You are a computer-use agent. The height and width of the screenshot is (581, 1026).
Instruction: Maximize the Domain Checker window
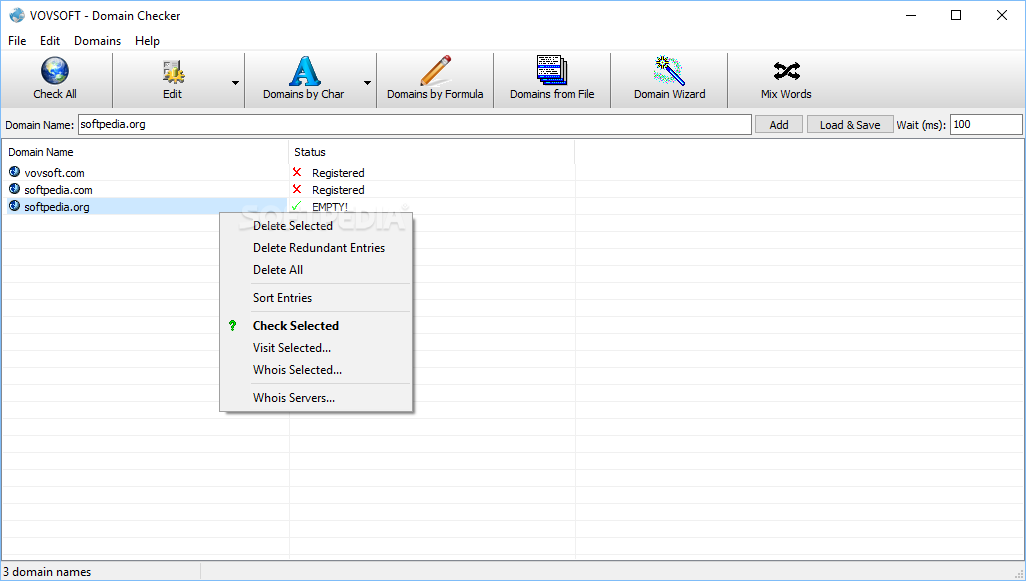[956, 15]
